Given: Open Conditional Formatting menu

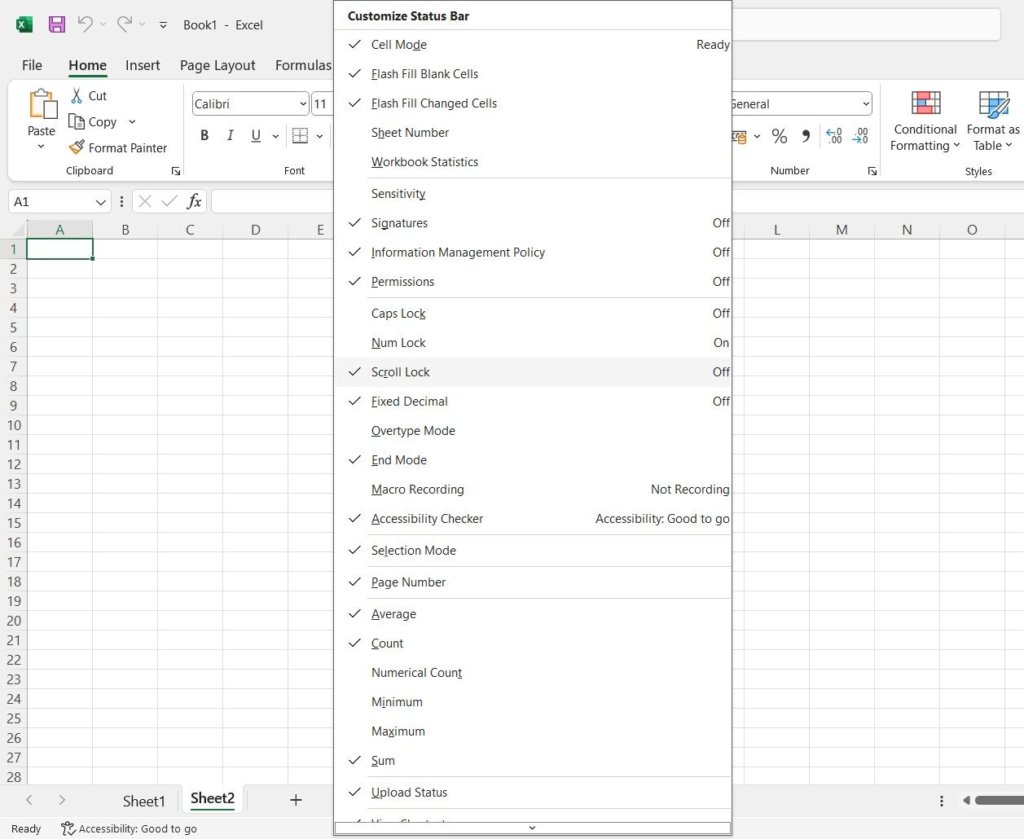Looking at the screenshot, I should click(925, 121).
